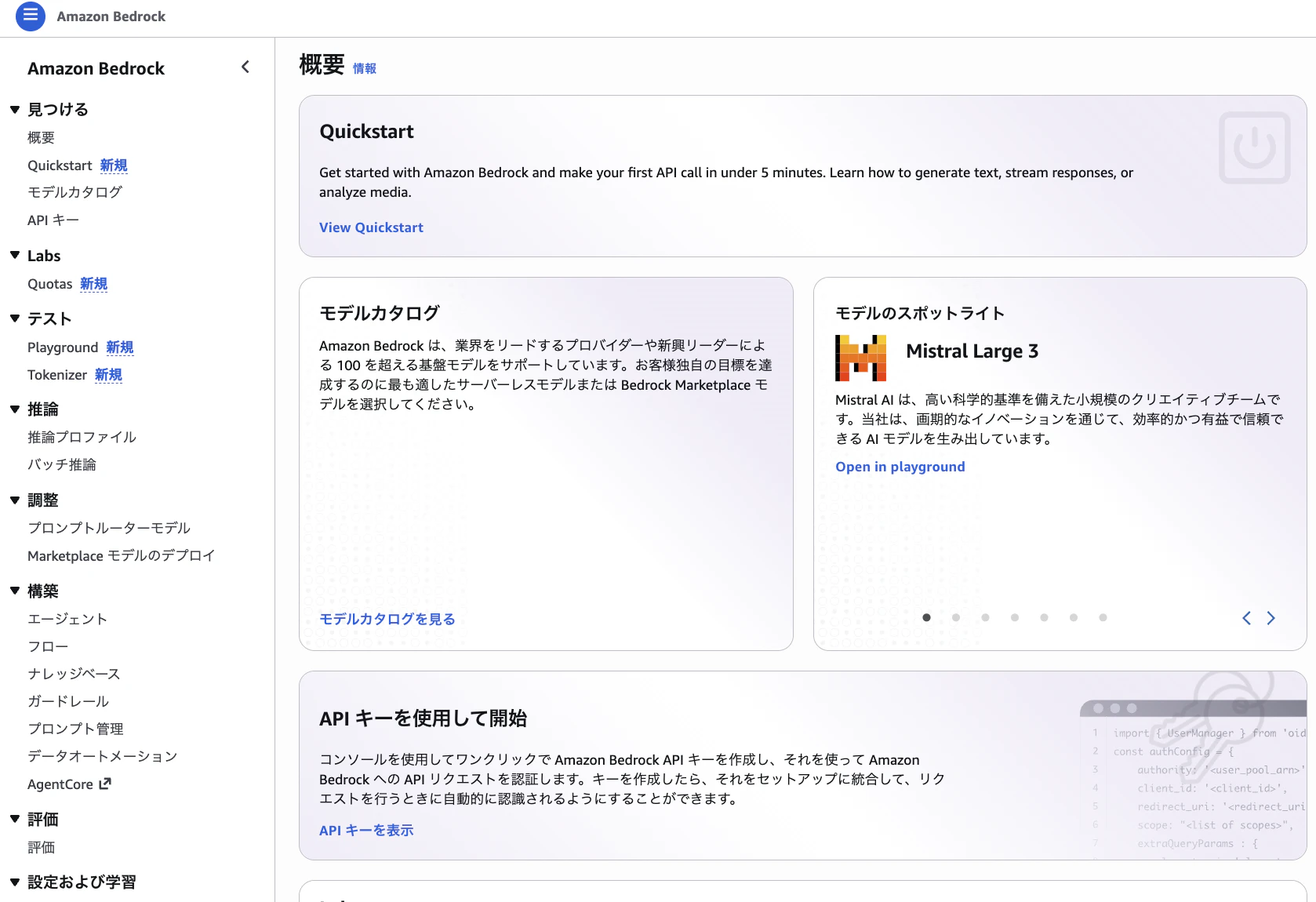Click the 新規 badge next to Quickstart
The width and height of the screenshot is (1316, 902).
point(114,165)
